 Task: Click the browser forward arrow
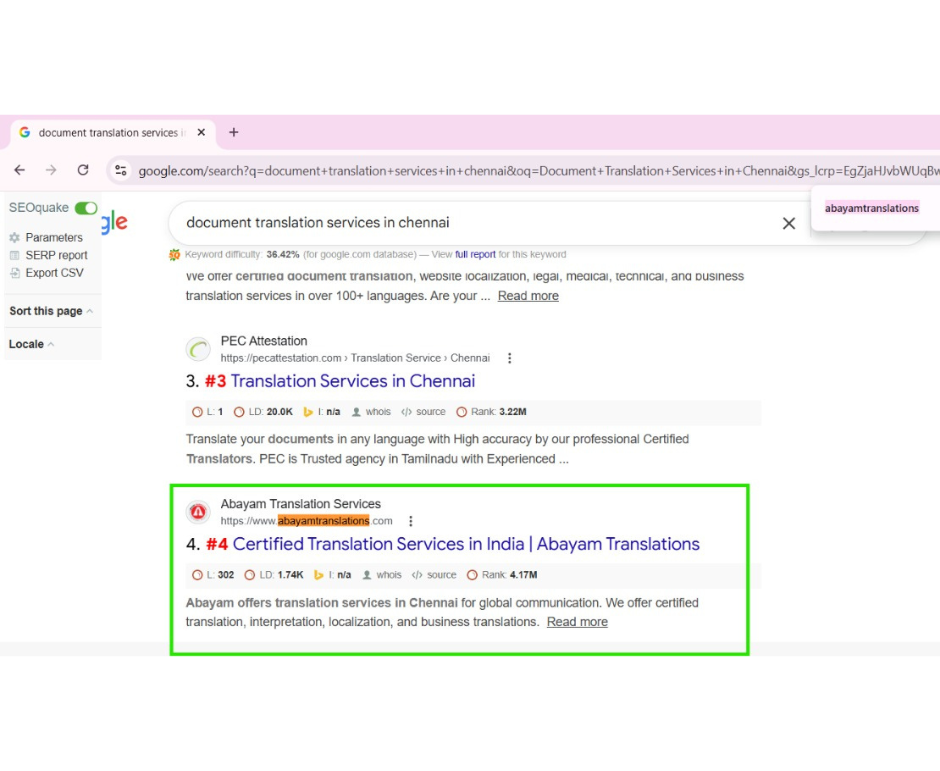[x=51, y=170]
